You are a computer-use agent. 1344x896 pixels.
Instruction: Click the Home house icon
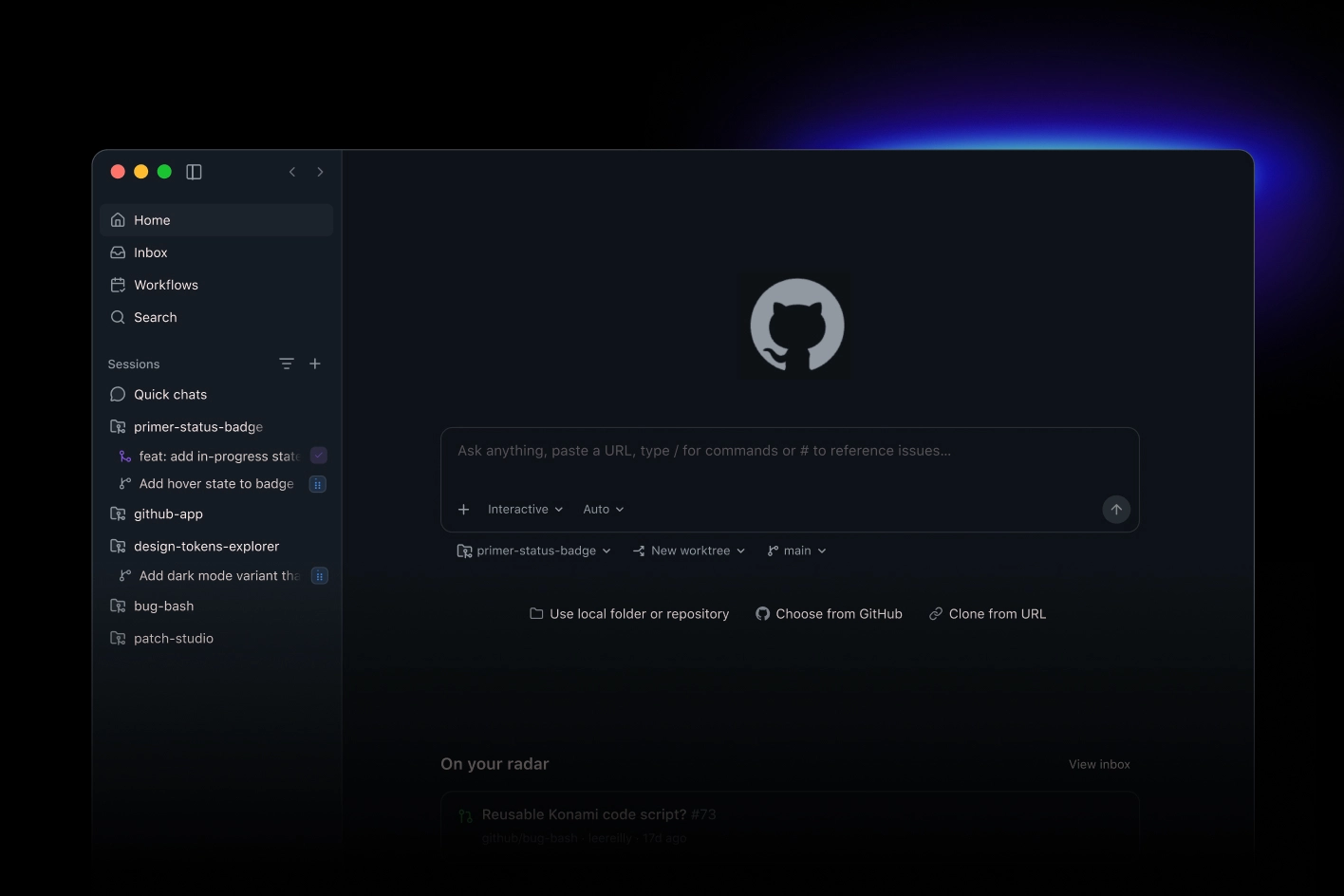pyautogui.click(x=118, y=220)
